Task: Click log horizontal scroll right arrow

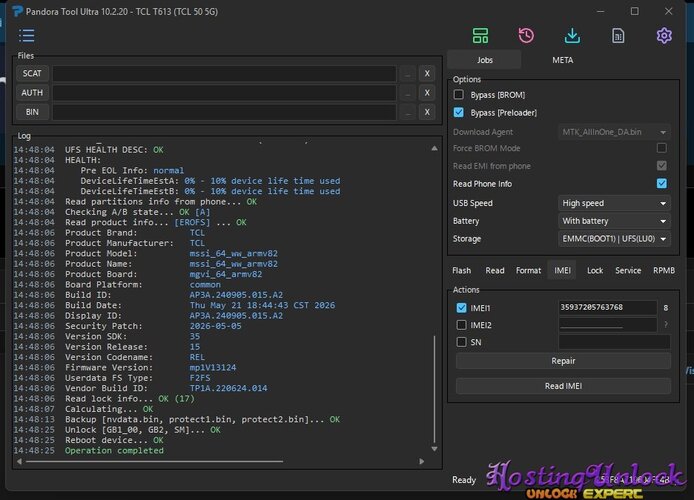Action: point(421,461)
